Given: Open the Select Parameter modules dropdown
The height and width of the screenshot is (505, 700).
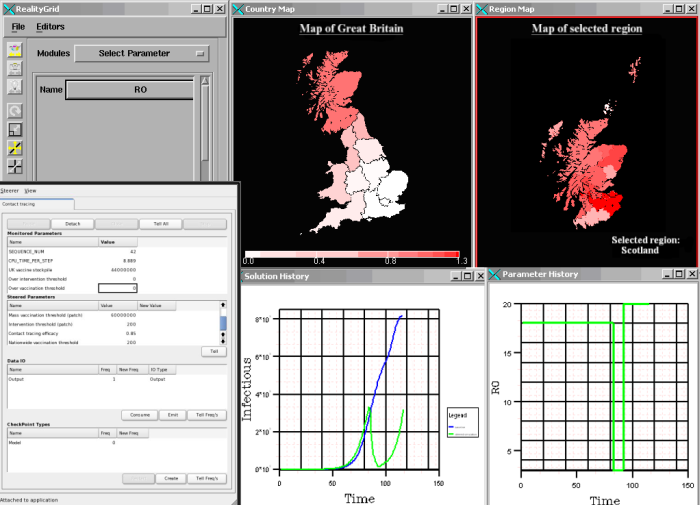Looking at the screenshot, I should (141, 54).
